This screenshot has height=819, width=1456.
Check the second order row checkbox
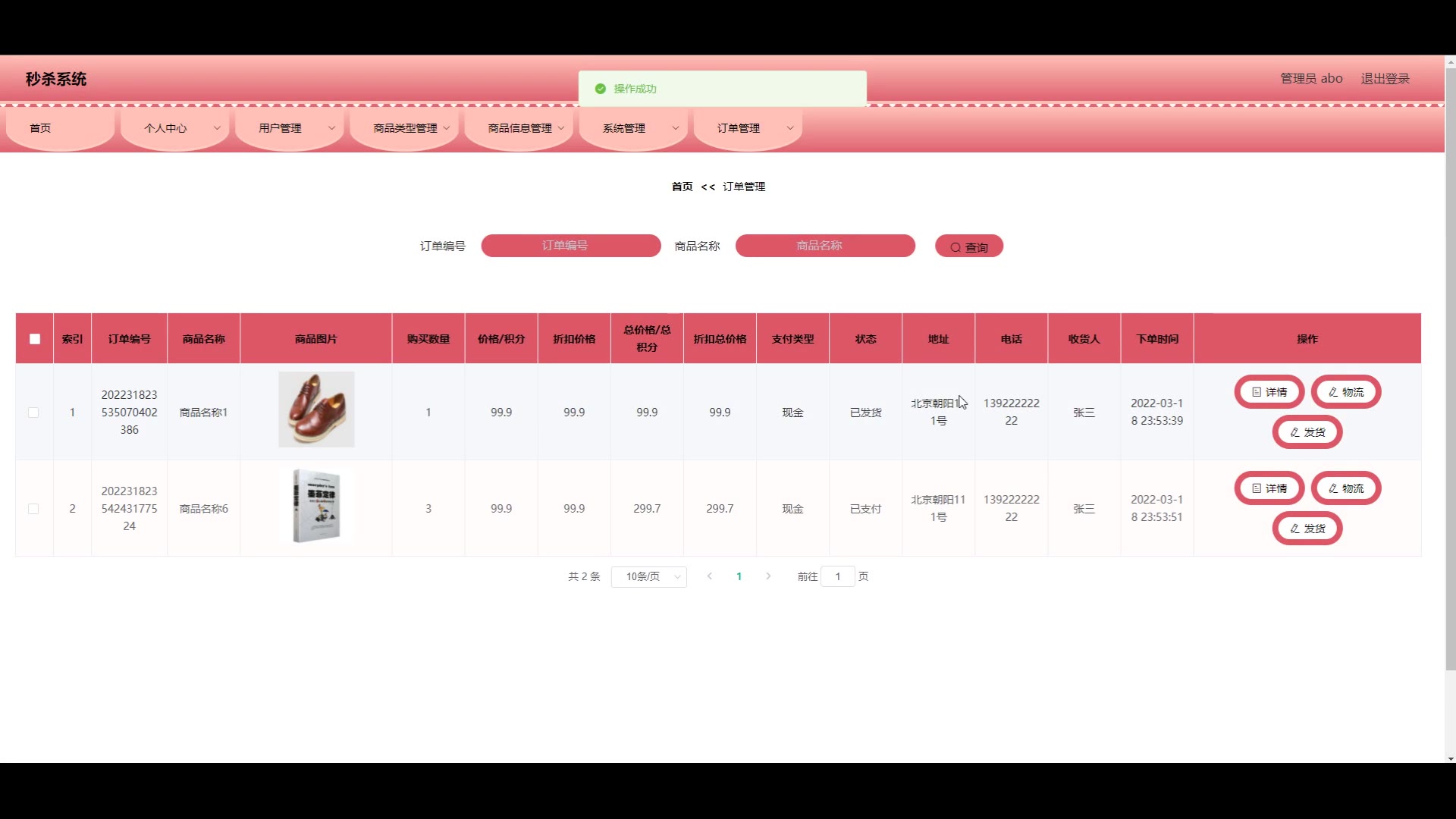[33, 509]
